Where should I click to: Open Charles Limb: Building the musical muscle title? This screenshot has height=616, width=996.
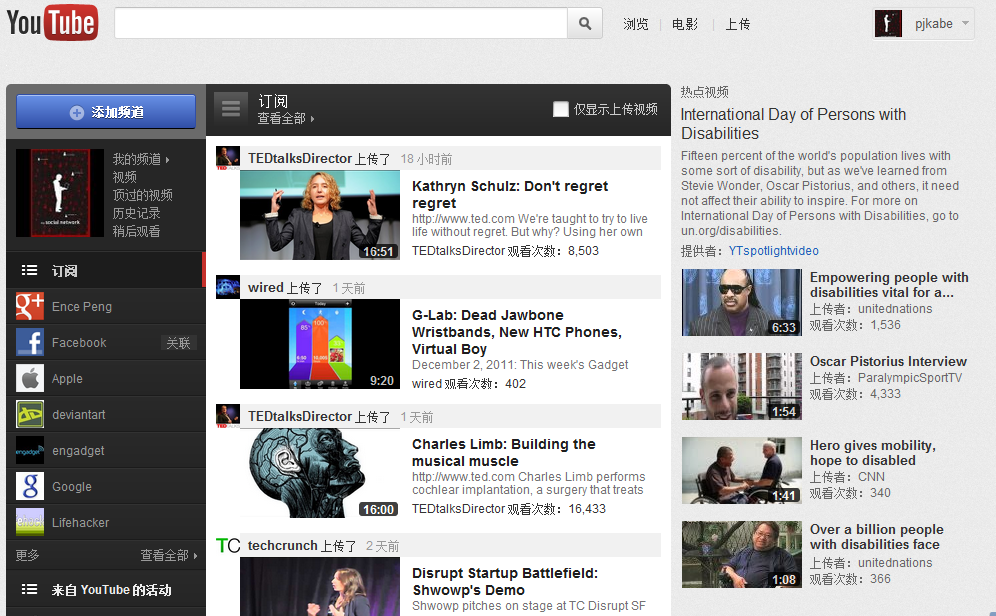coord(503,452)
